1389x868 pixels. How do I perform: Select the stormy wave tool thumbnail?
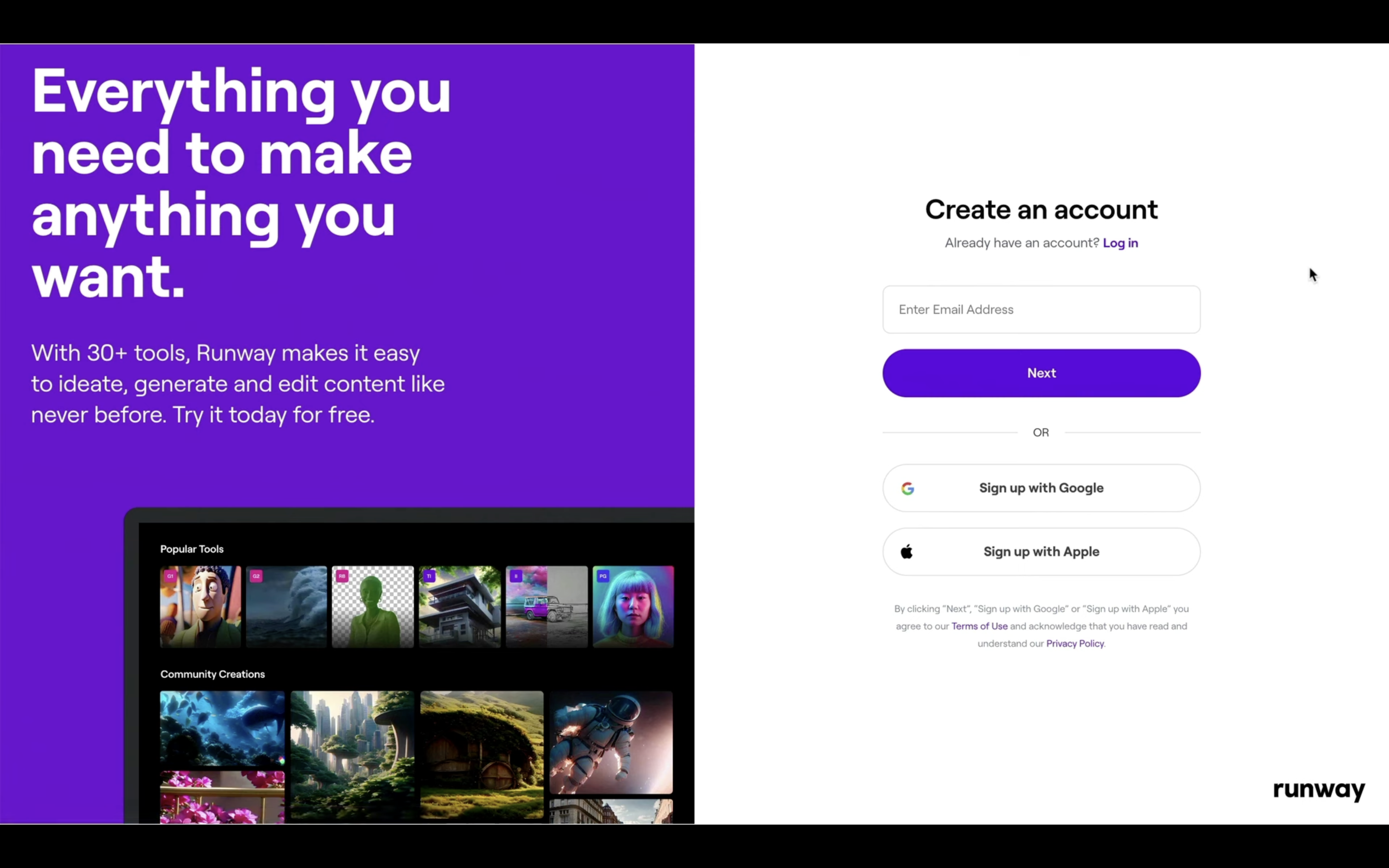coord(286,607)
